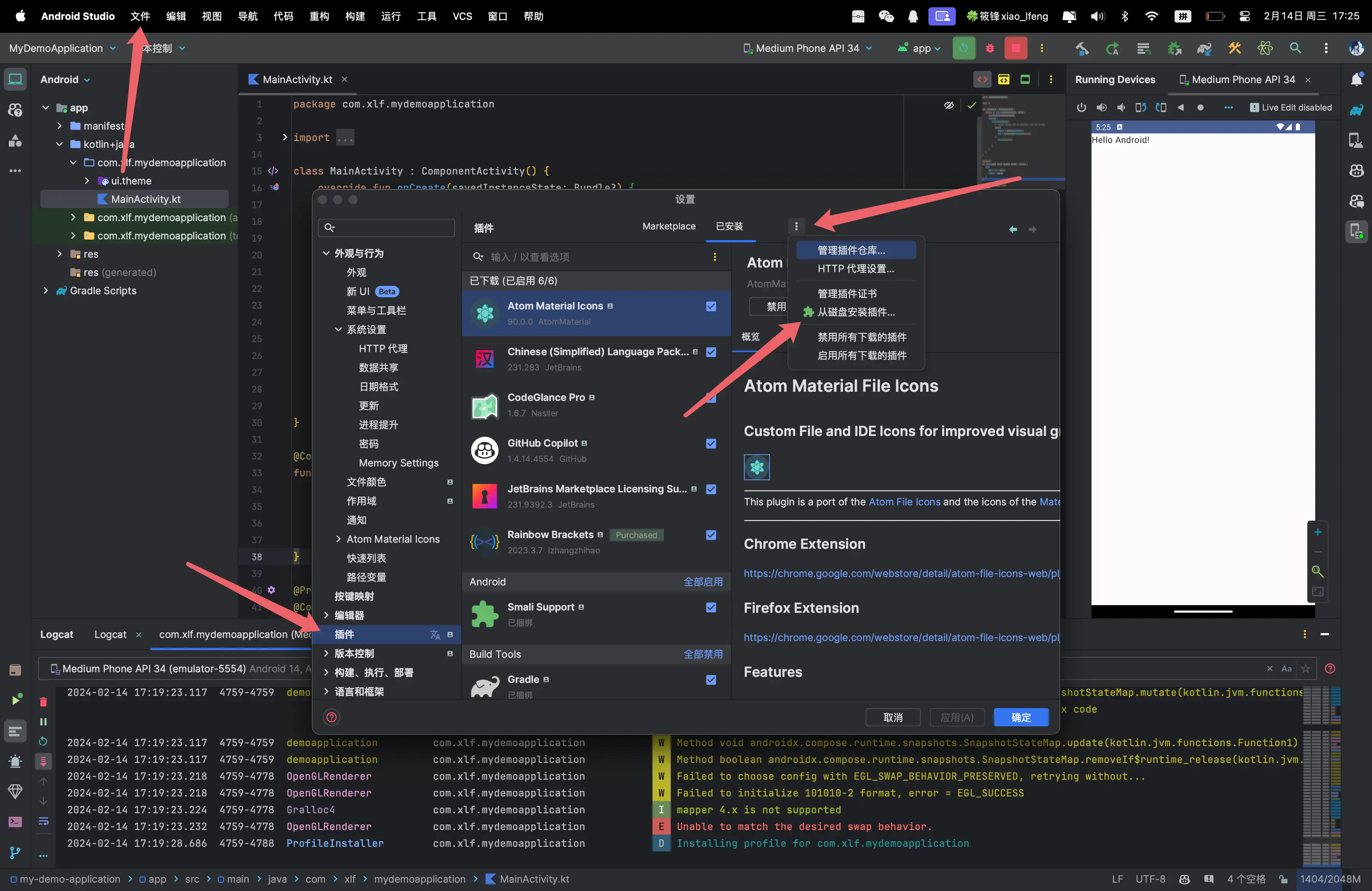1372x891 pixels.
Task: Uncheck Gradle plugin checkbox
Action: (x=711, y=680)
